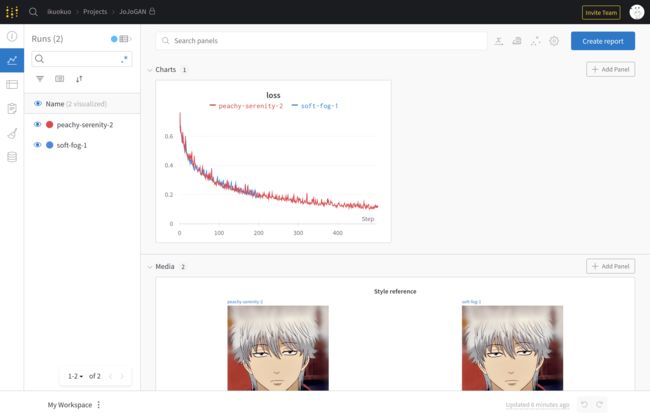
Task: Click the Create report button
Action: 603,41
